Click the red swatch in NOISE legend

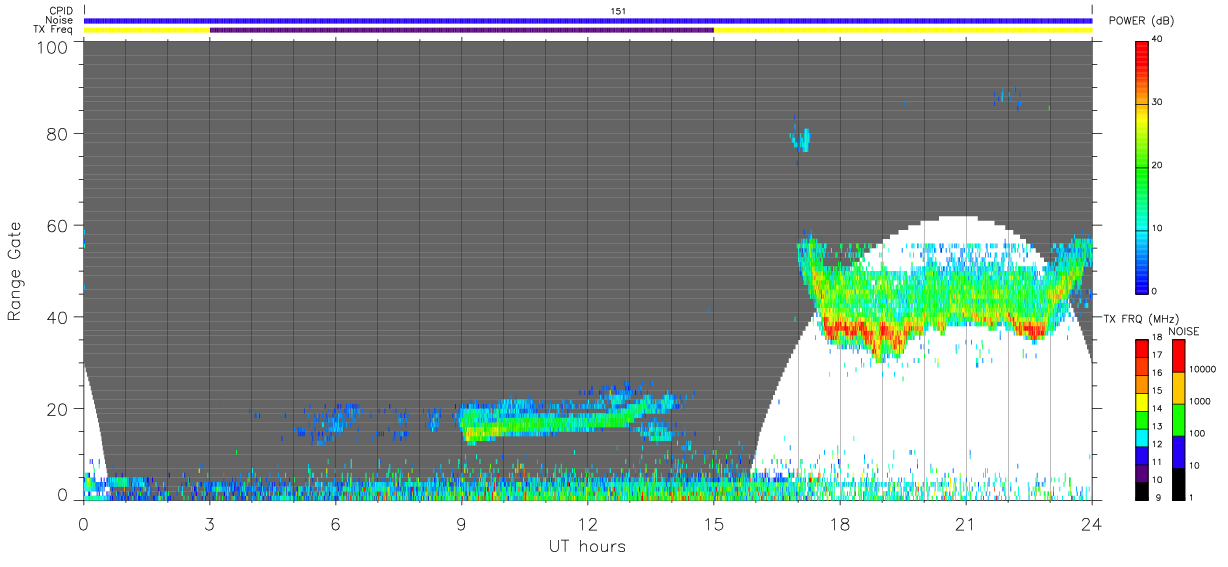tap(1177, 355)
